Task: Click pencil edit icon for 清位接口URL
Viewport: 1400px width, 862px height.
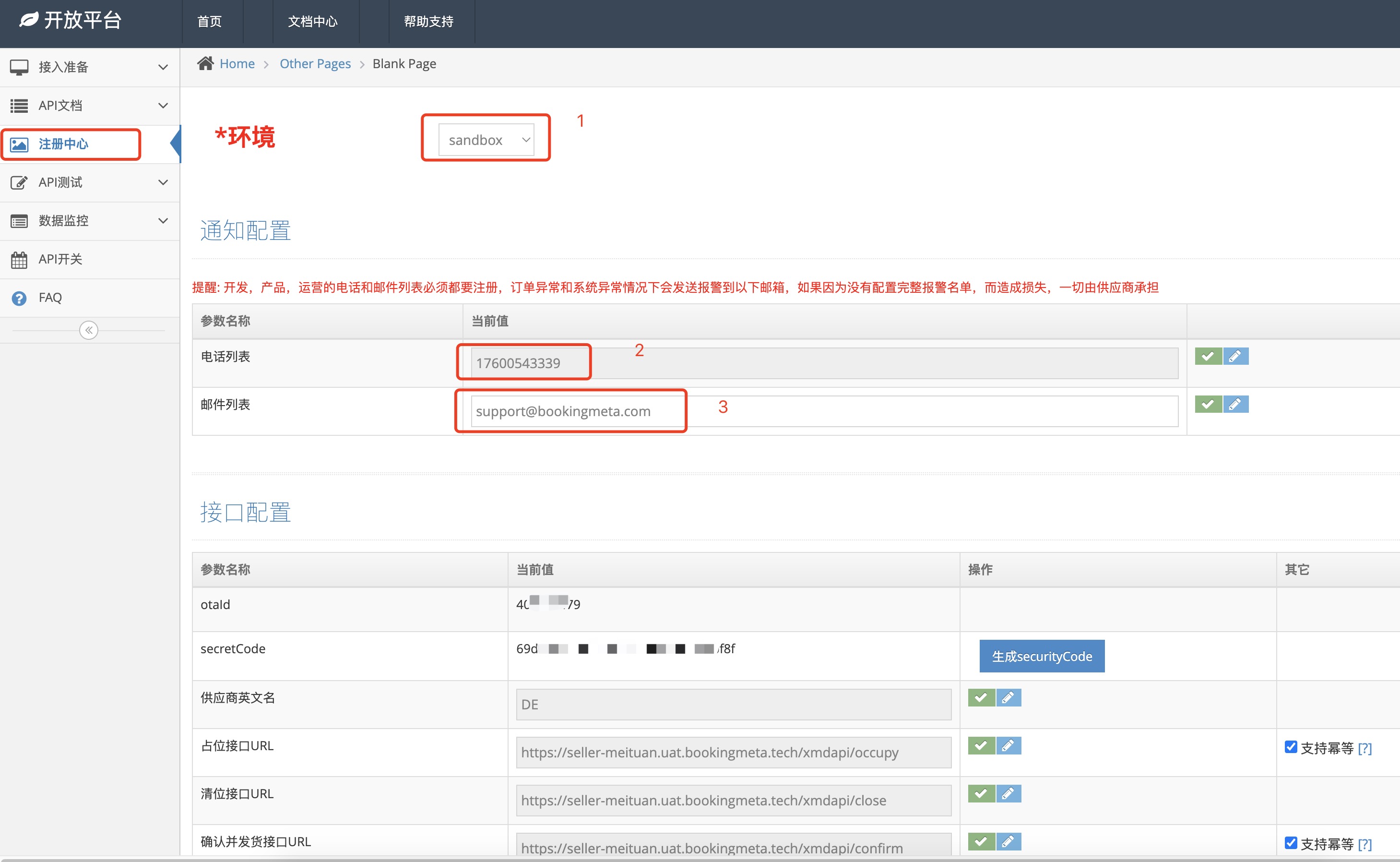Action: 1008,793
